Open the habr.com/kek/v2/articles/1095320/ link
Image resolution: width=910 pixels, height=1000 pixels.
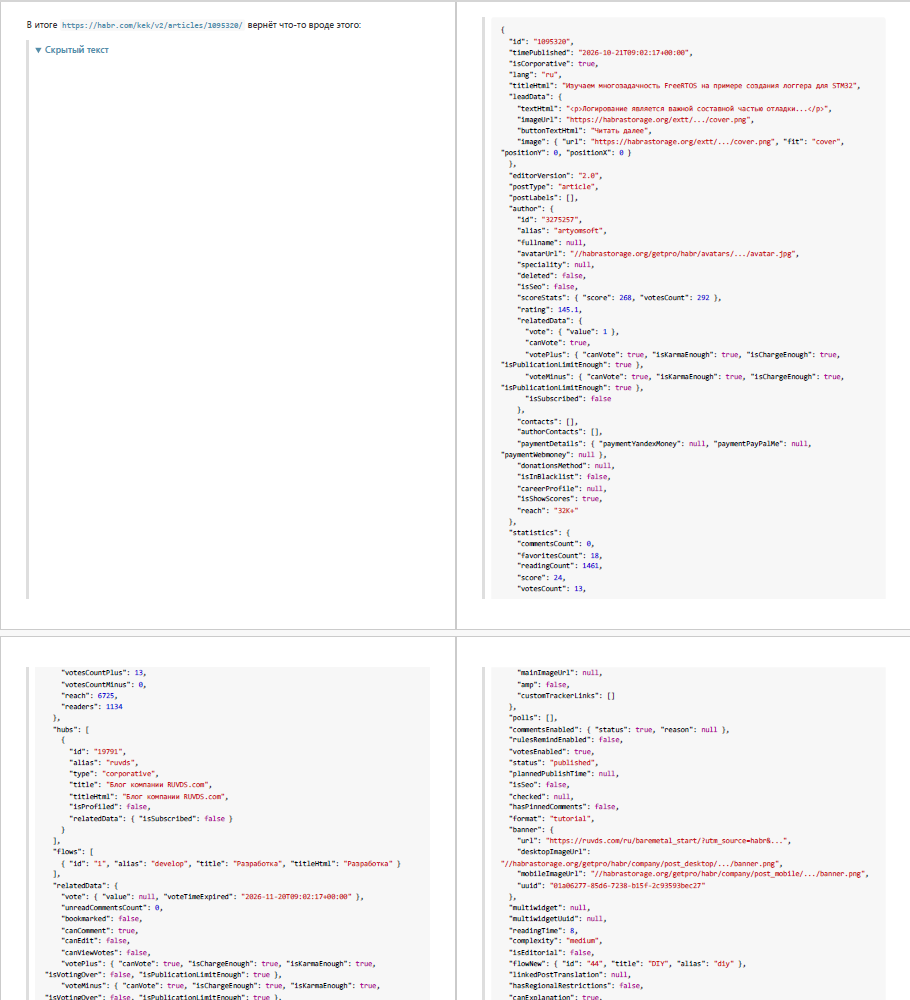tap(152, 26)
